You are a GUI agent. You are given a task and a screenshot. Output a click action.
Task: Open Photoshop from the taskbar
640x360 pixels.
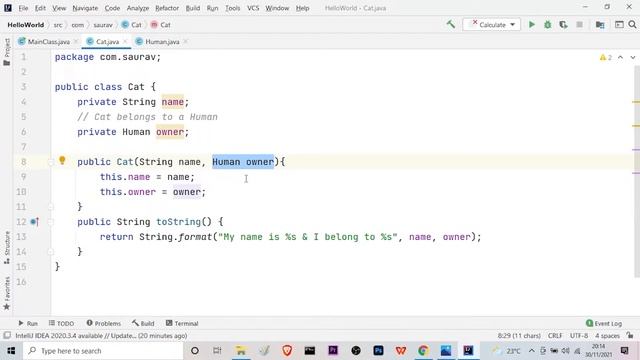coord(378,351)
